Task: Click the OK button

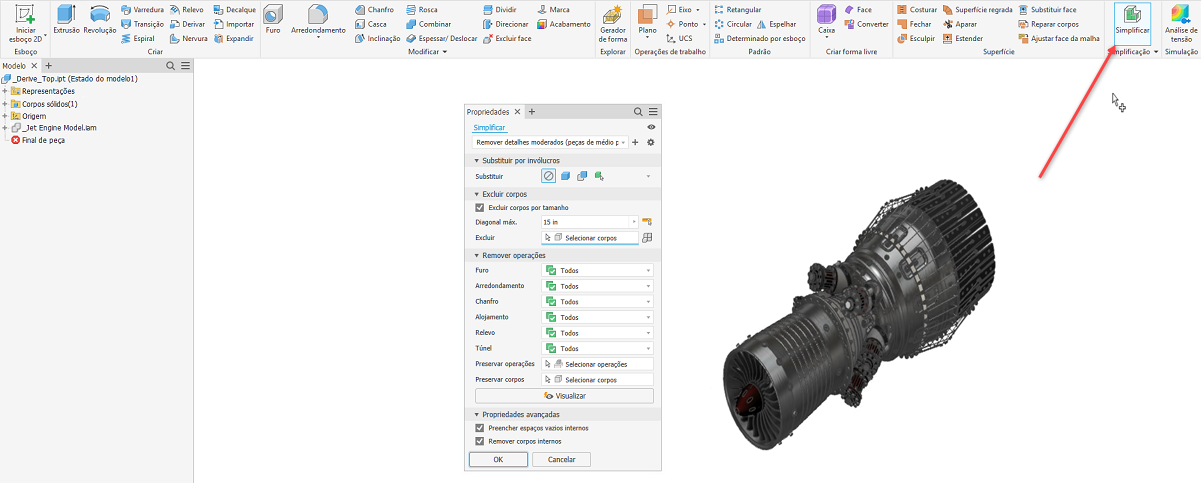Action: 498,459
